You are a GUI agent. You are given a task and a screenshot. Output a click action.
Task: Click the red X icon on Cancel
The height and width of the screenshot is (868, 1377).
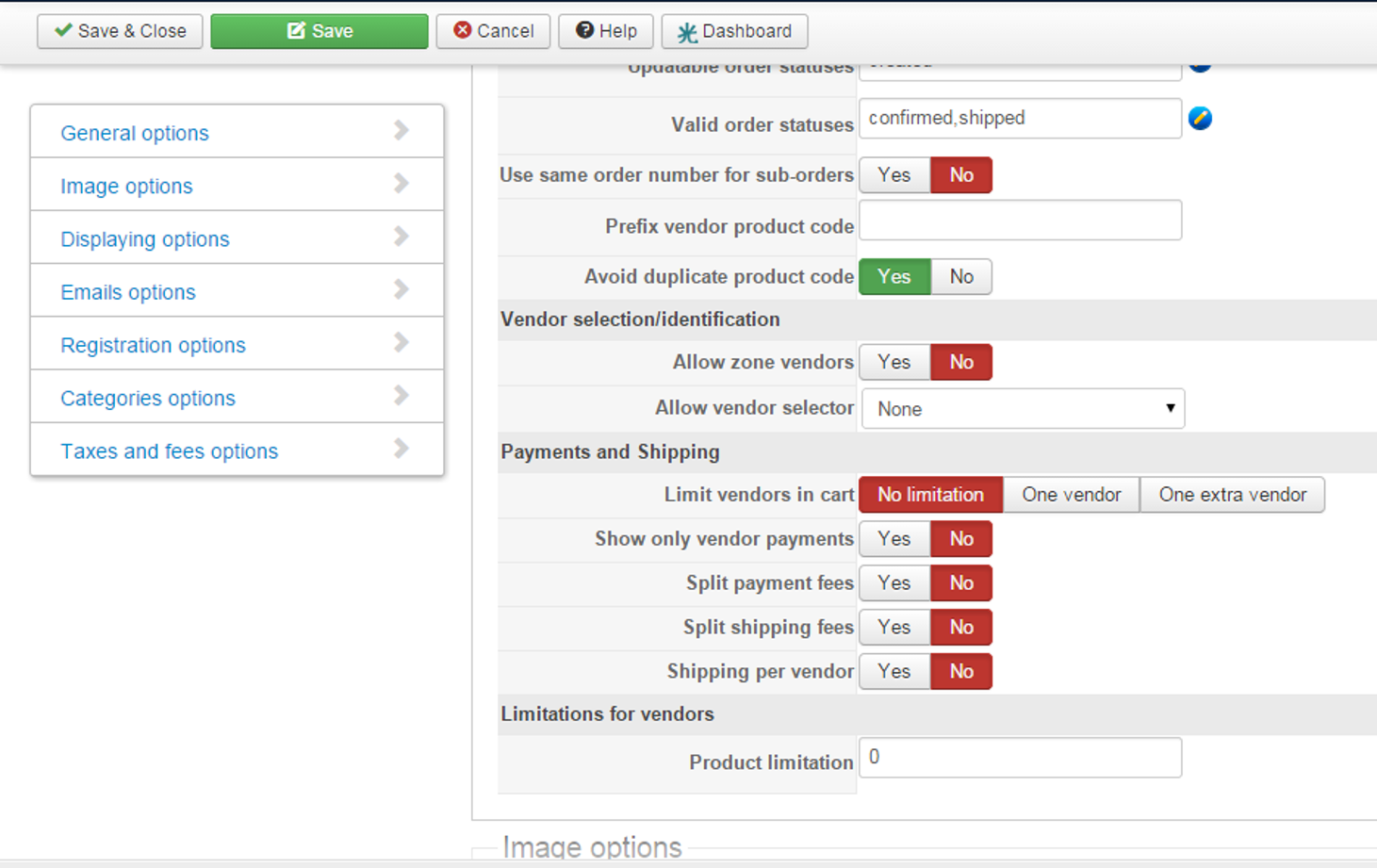coord(462,31)
